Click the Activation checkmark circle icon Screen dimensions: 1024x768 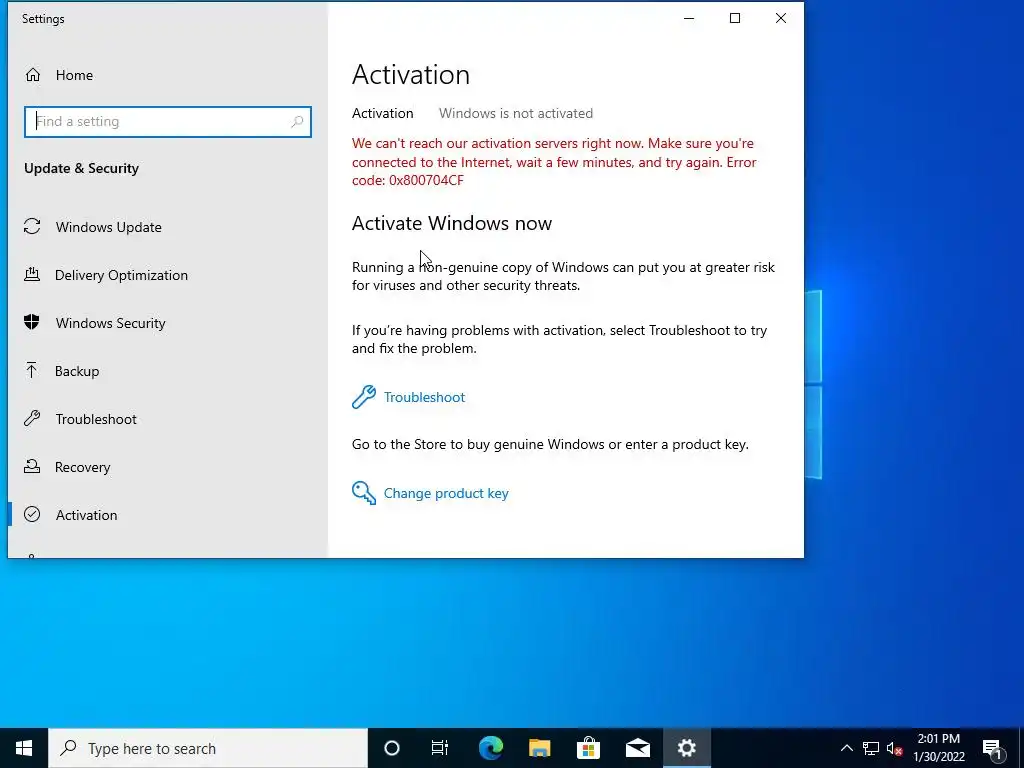coord(32,515)
